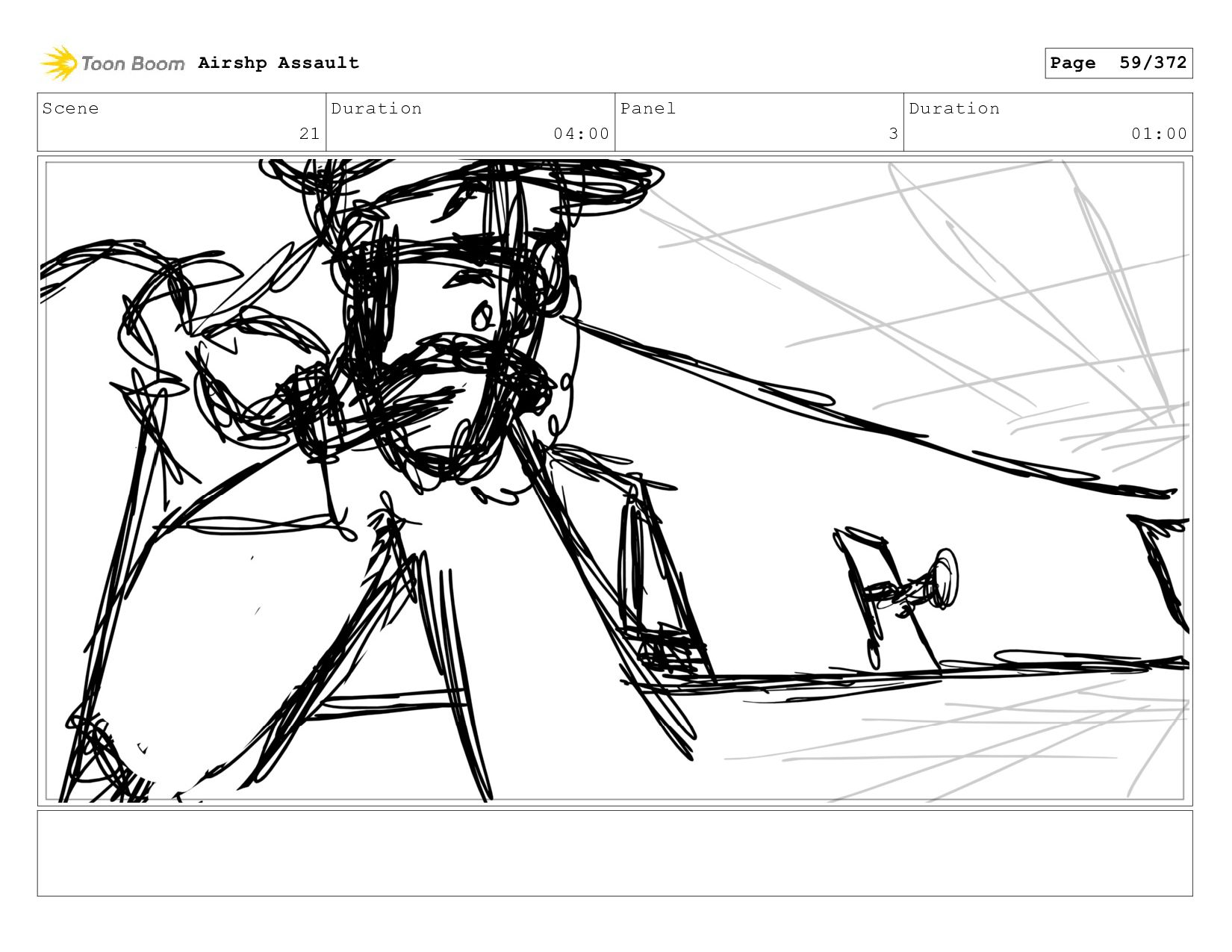Click panel number '3'
This screenshot has height=952, width=1232.
point(893,134)
